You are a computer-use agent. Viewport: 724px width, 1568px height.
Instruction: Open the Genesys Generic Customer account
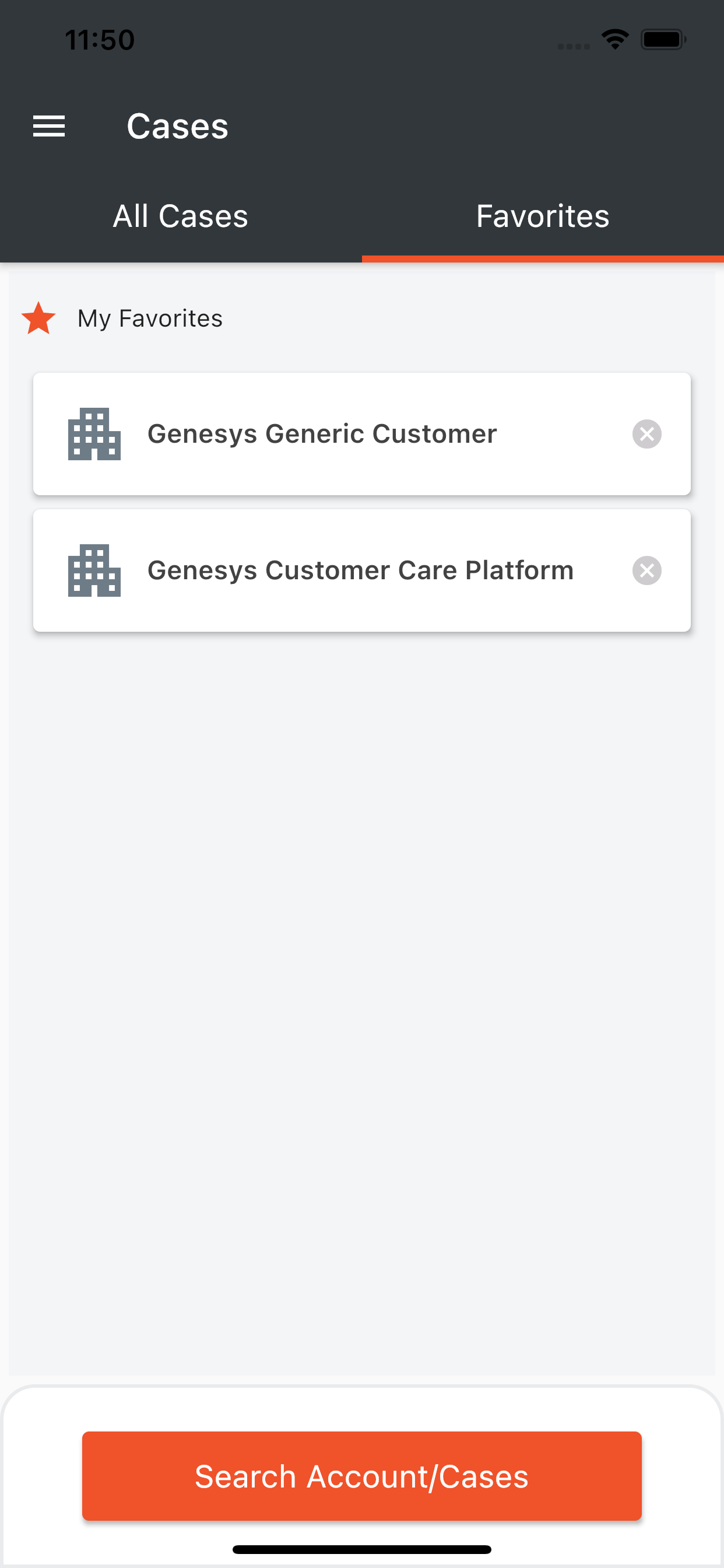[322, 434]
